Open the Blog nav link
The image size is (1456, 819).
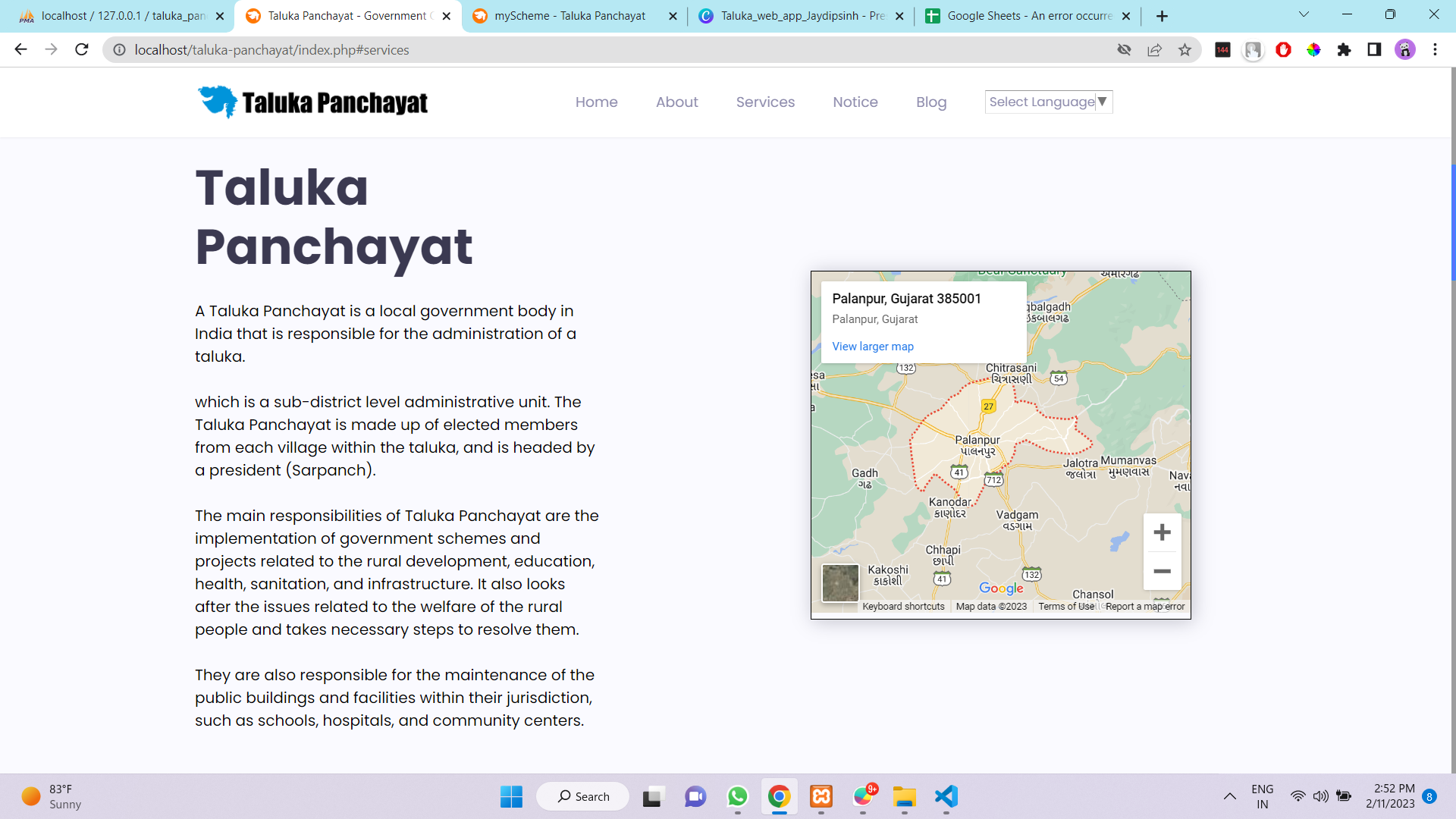click(931, 102)
